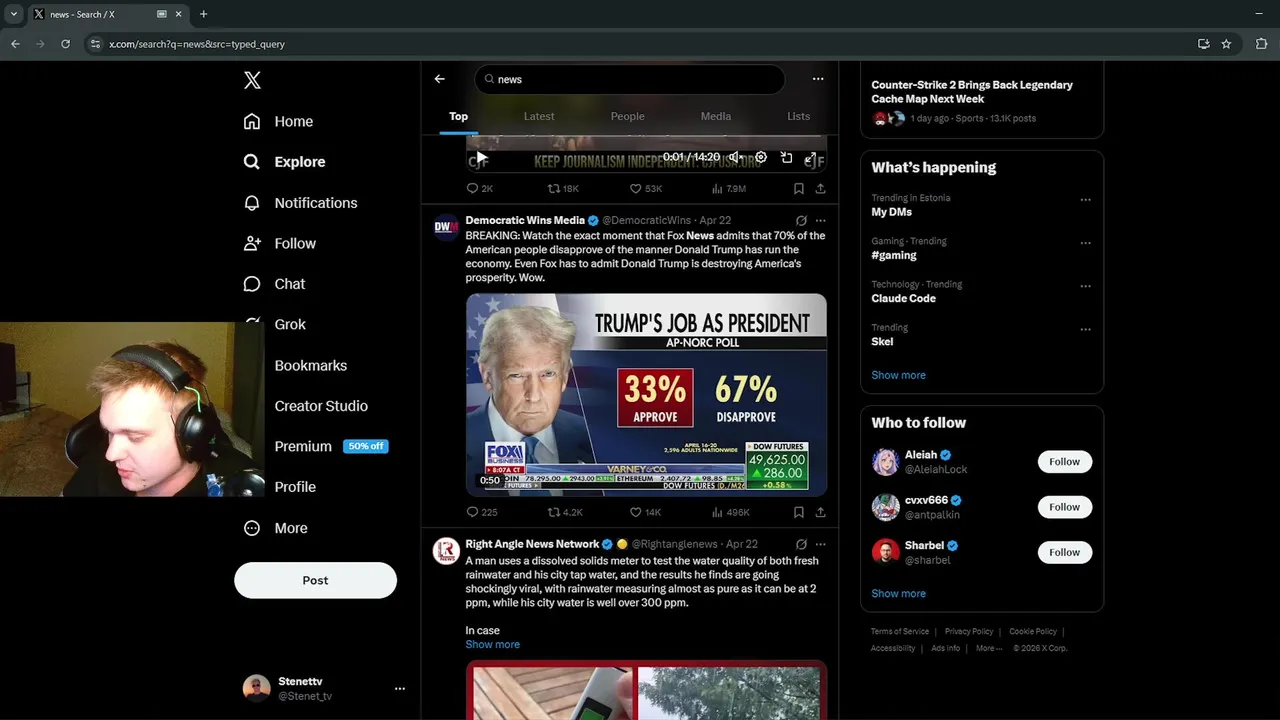Click the X logo in sidebar

coord(252,81)
